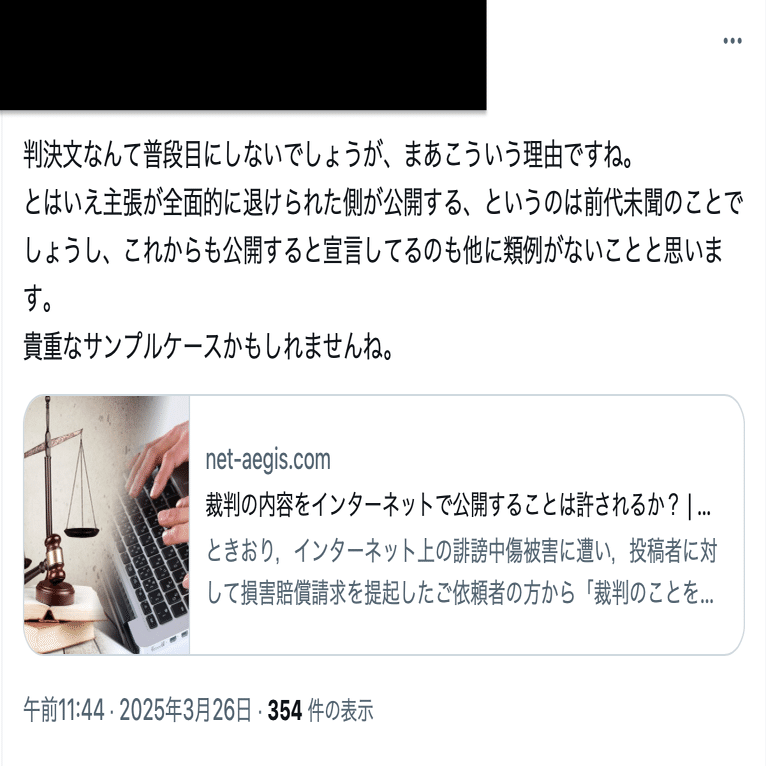Click the sentence starting とはいえ主張が全面的に

(x=383, y=202)
